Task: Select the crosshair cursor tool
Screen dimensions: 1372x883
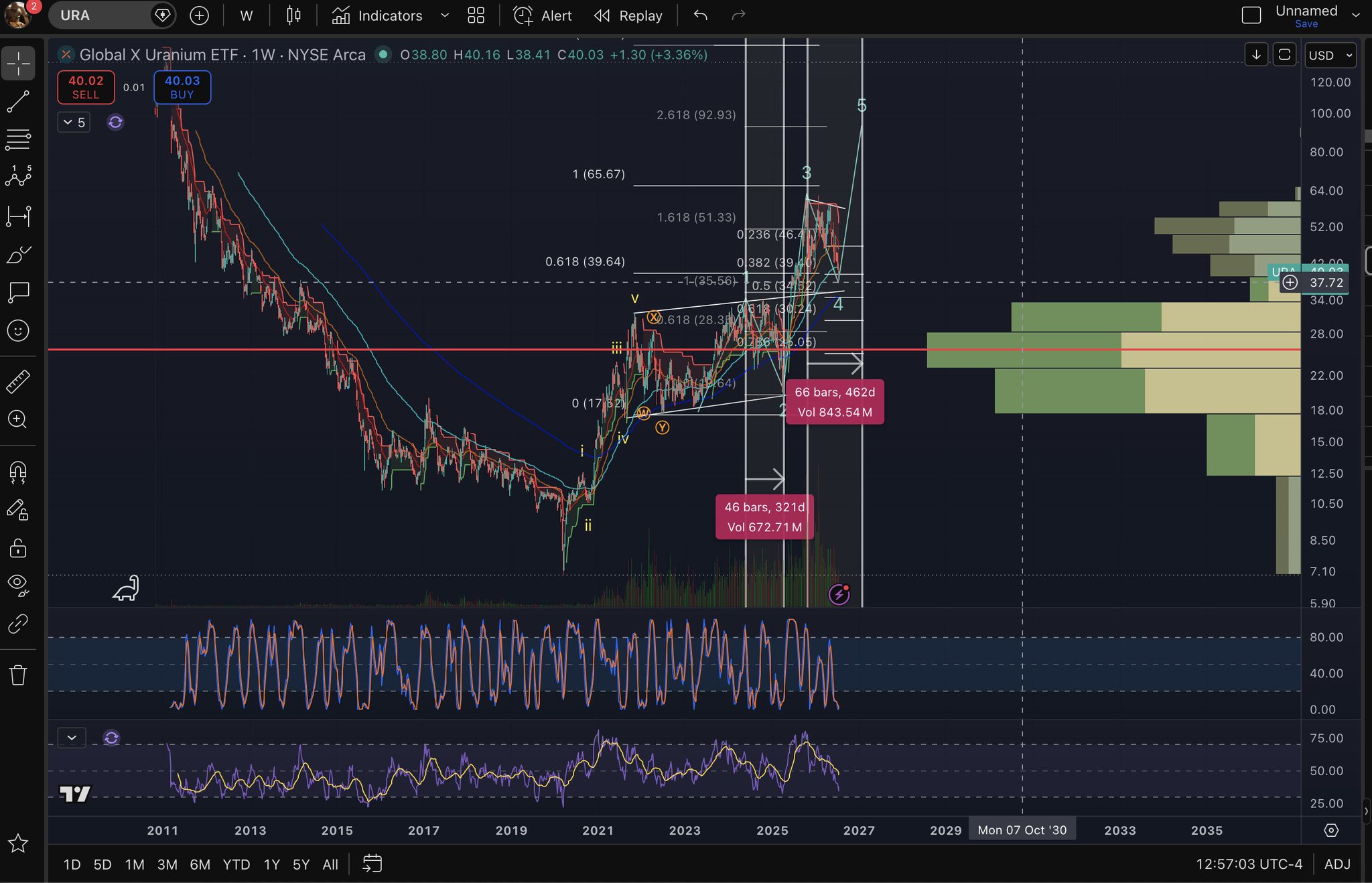Action: [x=18, y=64]
